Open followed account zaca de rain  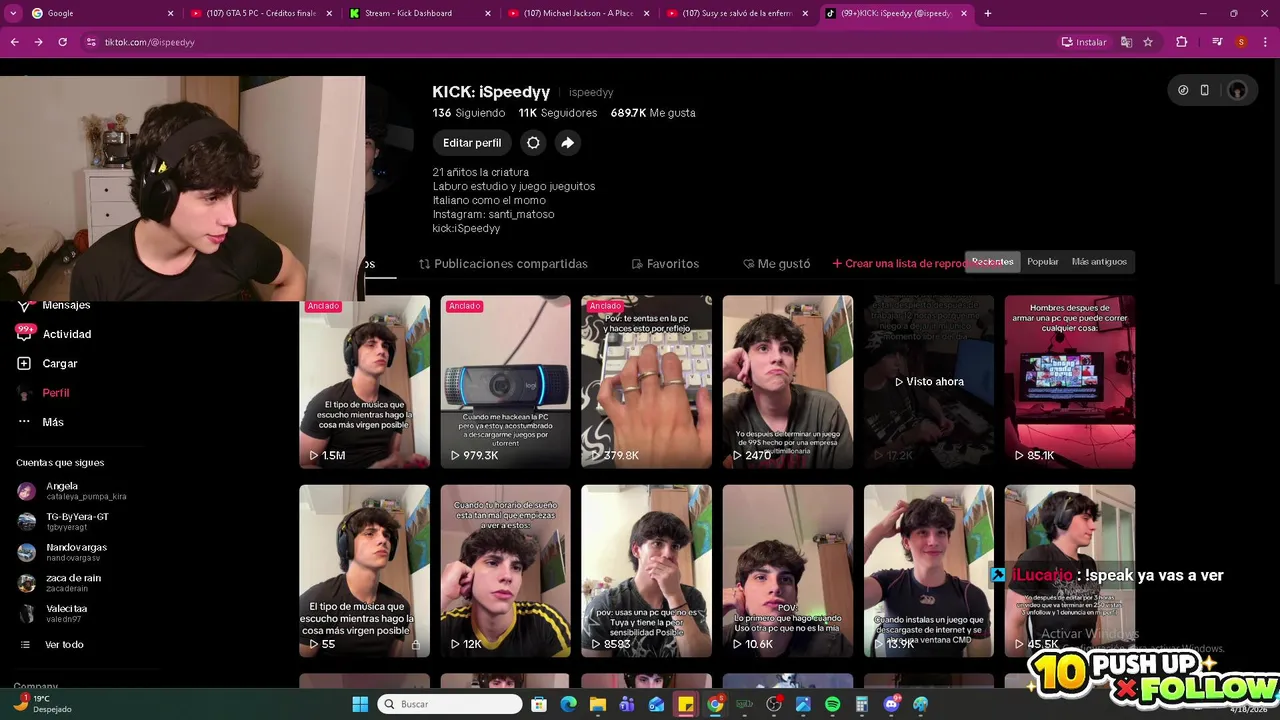point(60,583)
